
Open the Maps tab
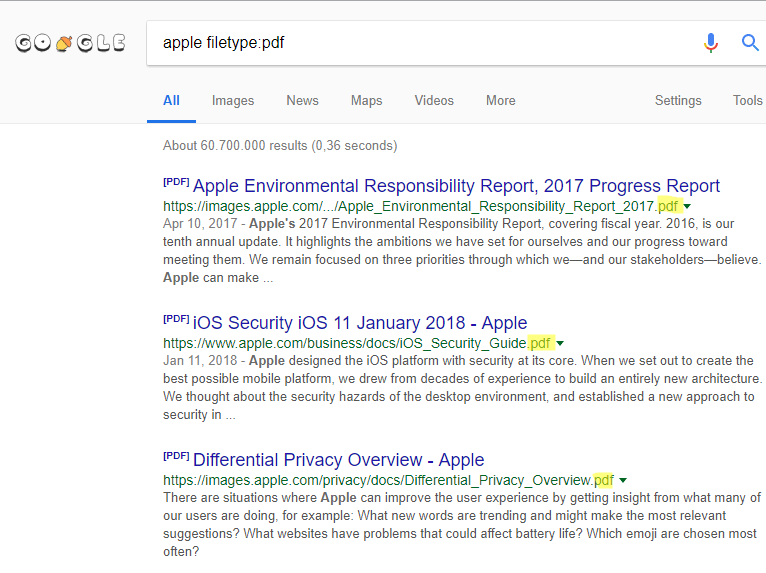tap(366, 101)
